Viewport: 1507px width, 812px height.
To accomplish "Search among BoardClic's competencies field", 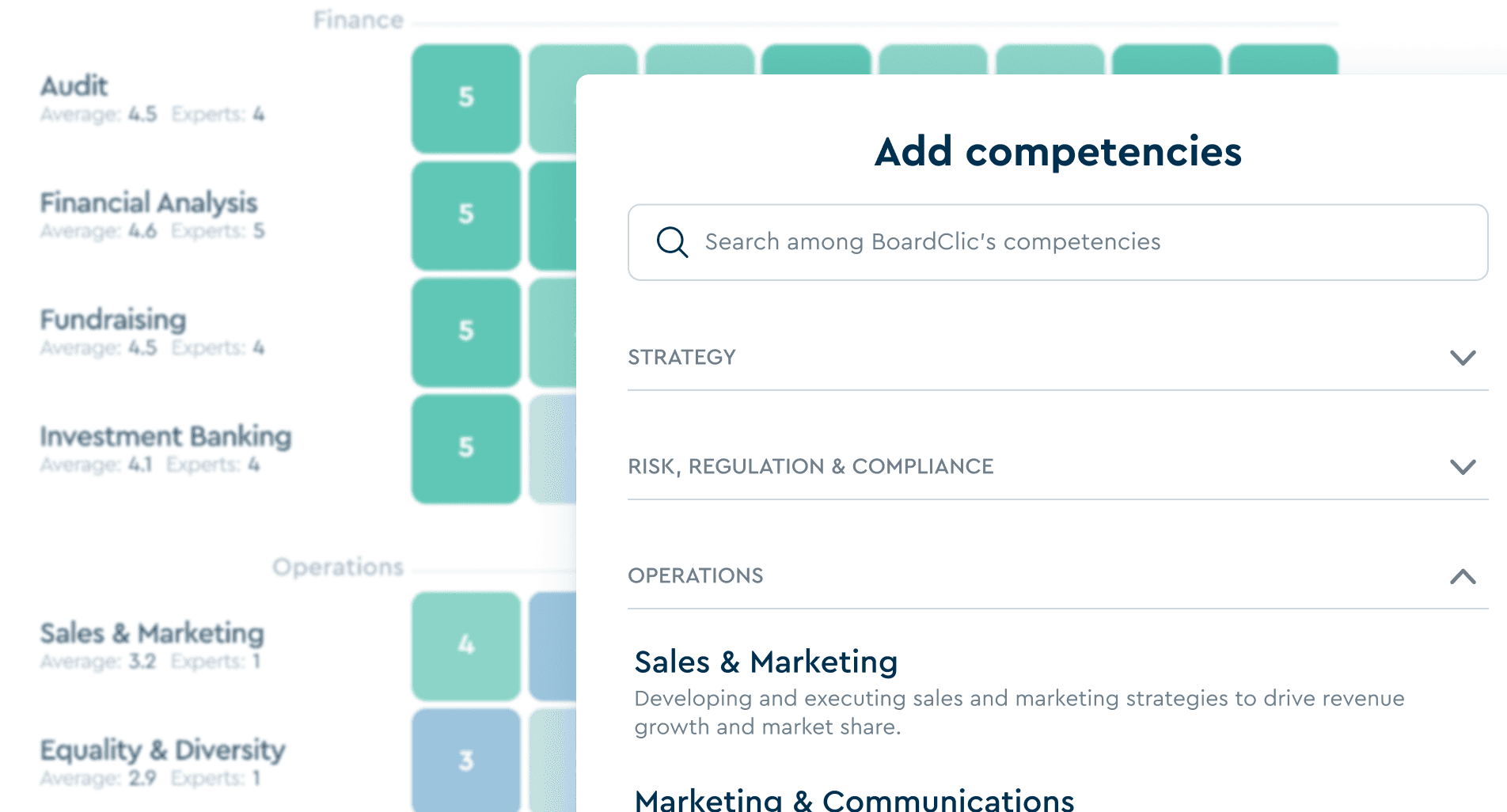I will click(x=1057, y=242).
